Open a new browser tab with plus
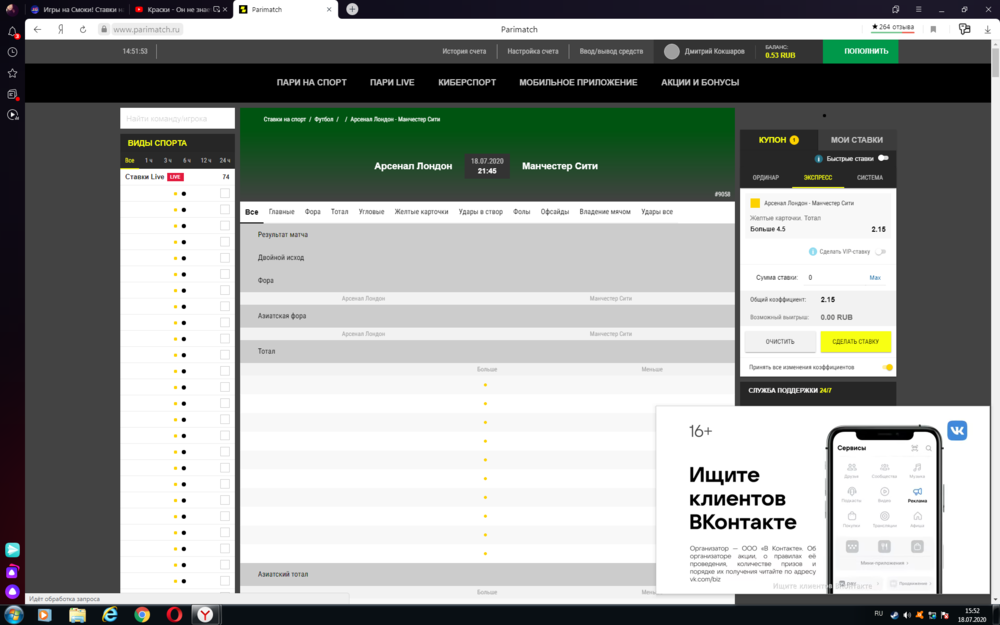This screenshot has height=625, width=1000. click(x=352, y=9)
